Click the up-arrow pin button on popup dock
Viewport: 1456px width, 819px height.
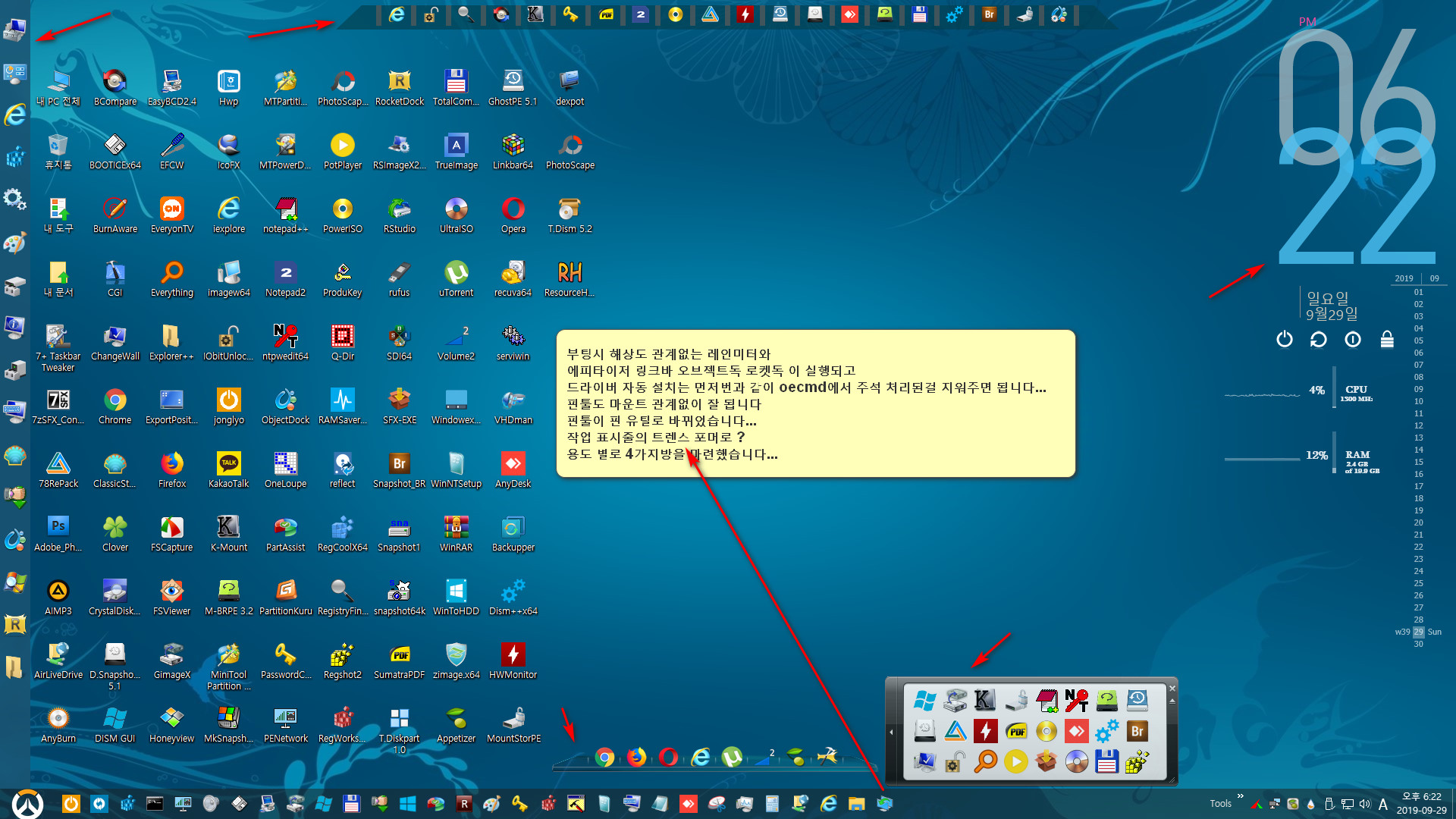click(x=1172, y=701)
